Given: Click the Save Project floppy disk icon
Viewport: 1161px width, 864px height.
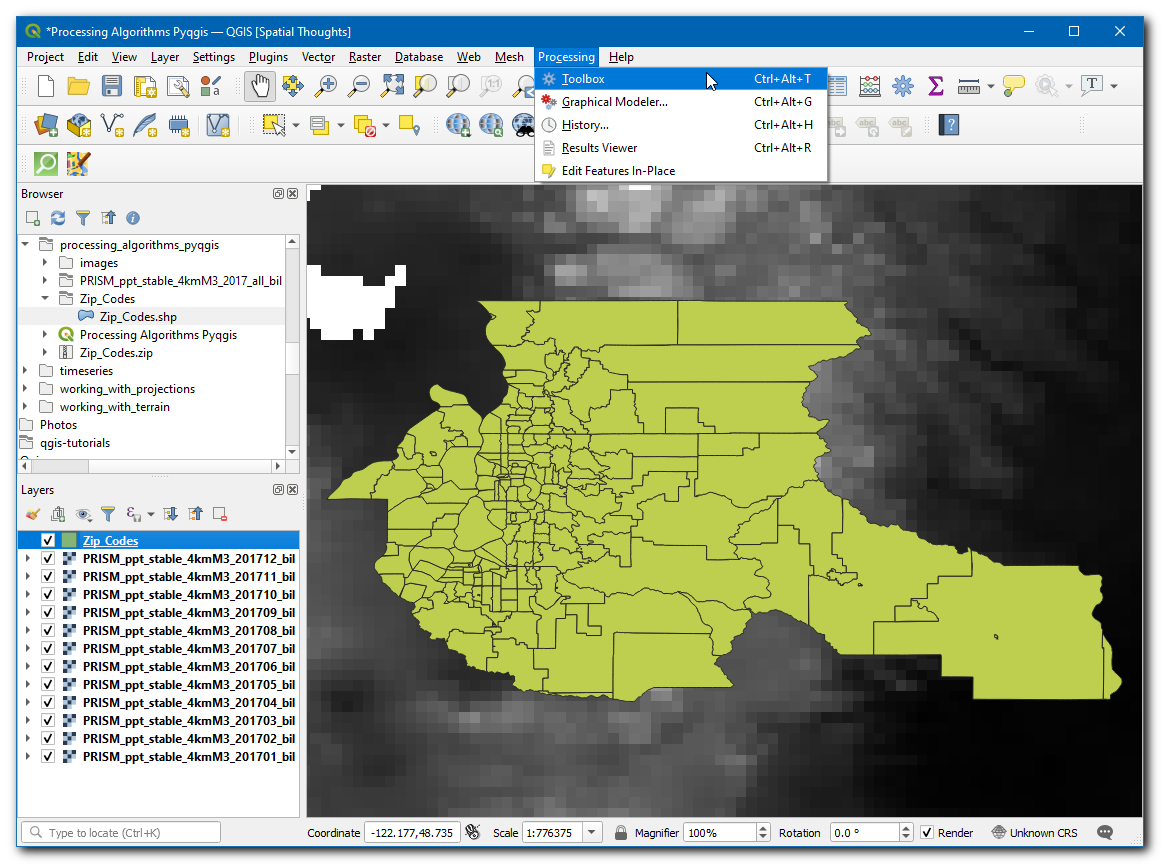Looking at the screenshot, I should 112,87.
